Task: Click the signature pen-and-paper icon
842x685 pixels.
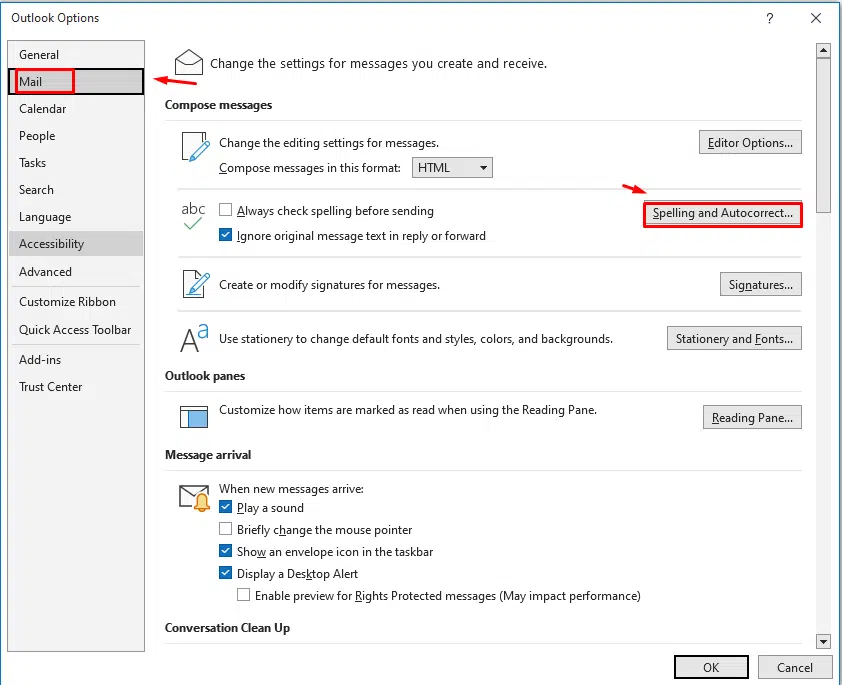Action: tap(195, 284)
